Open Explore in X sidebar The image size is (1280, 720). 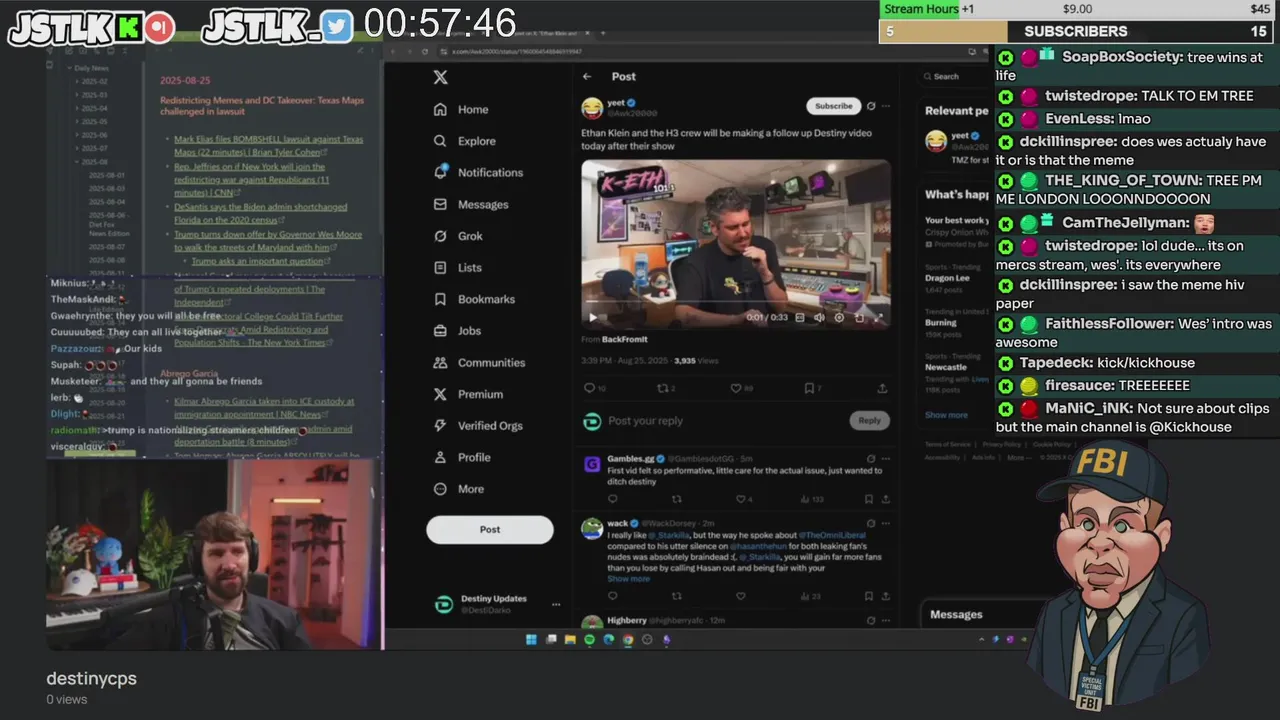(464, 141)
